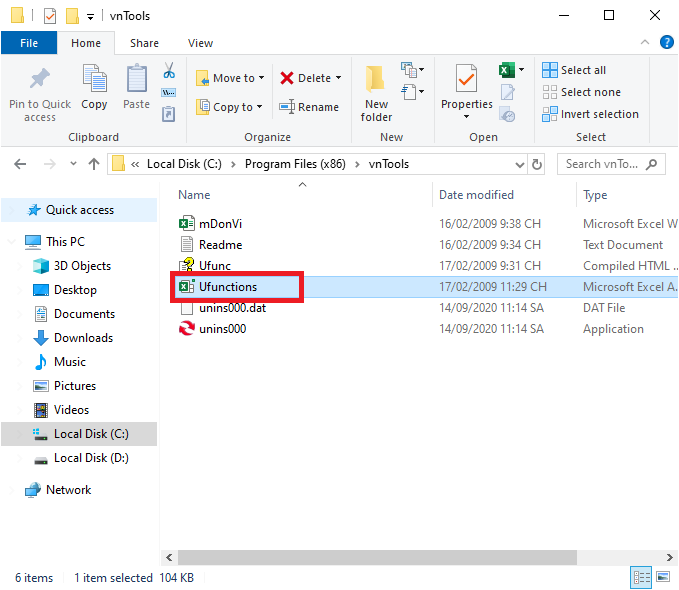
Task: Expand the Delete dropdown arrow
Action: pos(338,78)
